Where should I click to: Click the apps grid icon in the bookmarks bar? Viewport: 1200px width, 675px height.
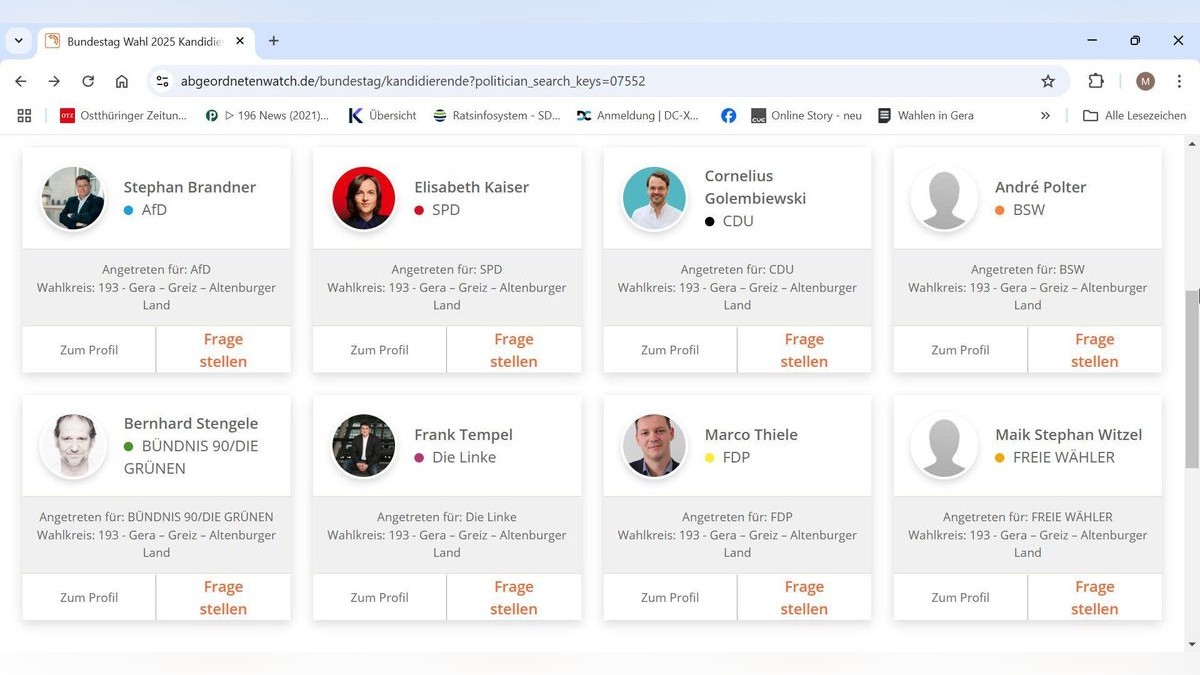pos(24,116)
